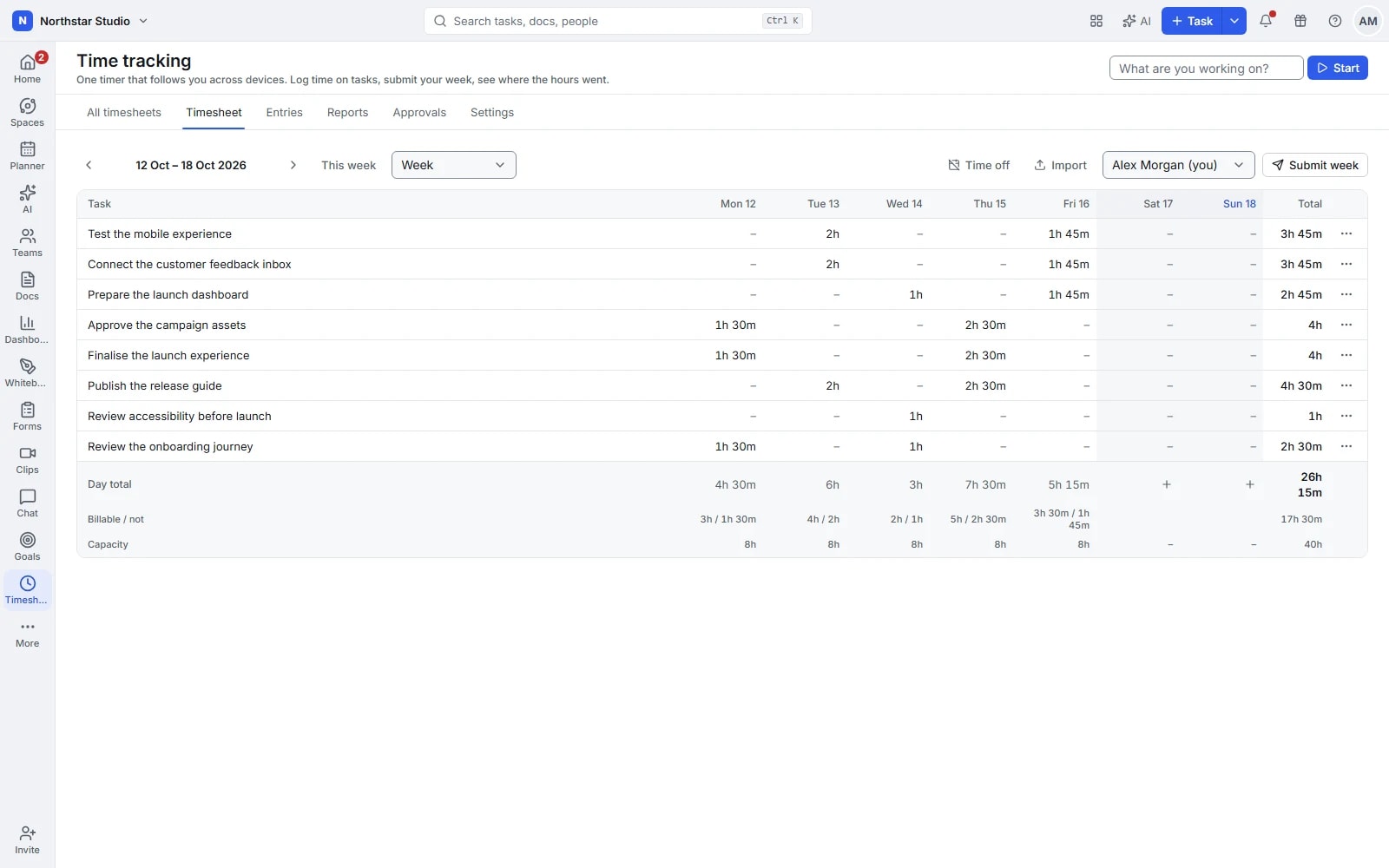Open Clips in the sidebar
This screenshot has width=1389, height=868.
click(27, 459)
